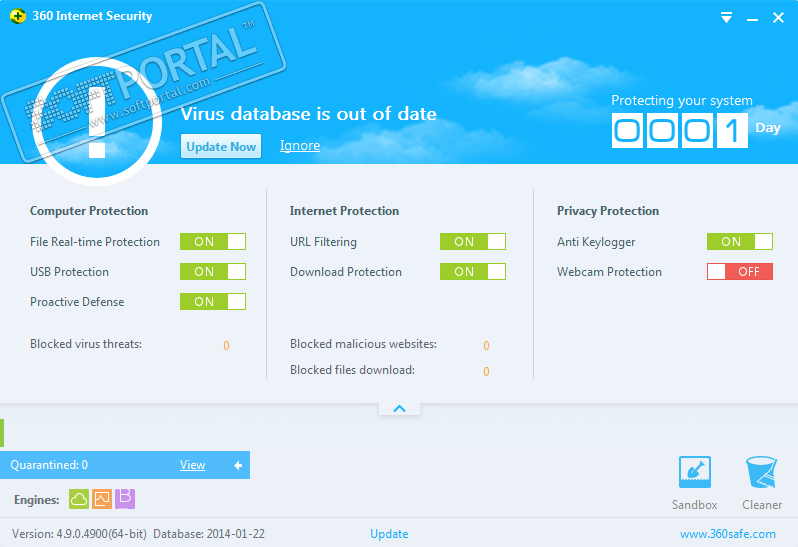Screen dimensions: 798x547
Task: Click the Ignore link
Action: point(300,146)
